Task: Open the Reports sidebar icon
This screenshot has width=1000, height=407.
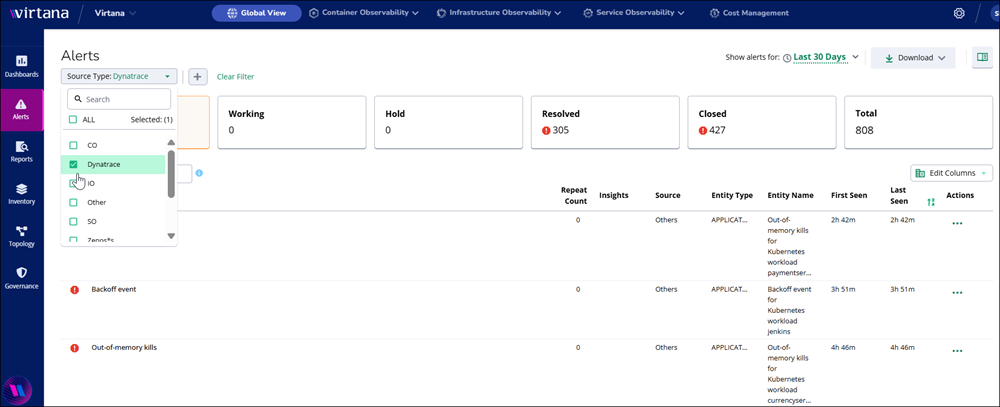Action: coord(22,152)
